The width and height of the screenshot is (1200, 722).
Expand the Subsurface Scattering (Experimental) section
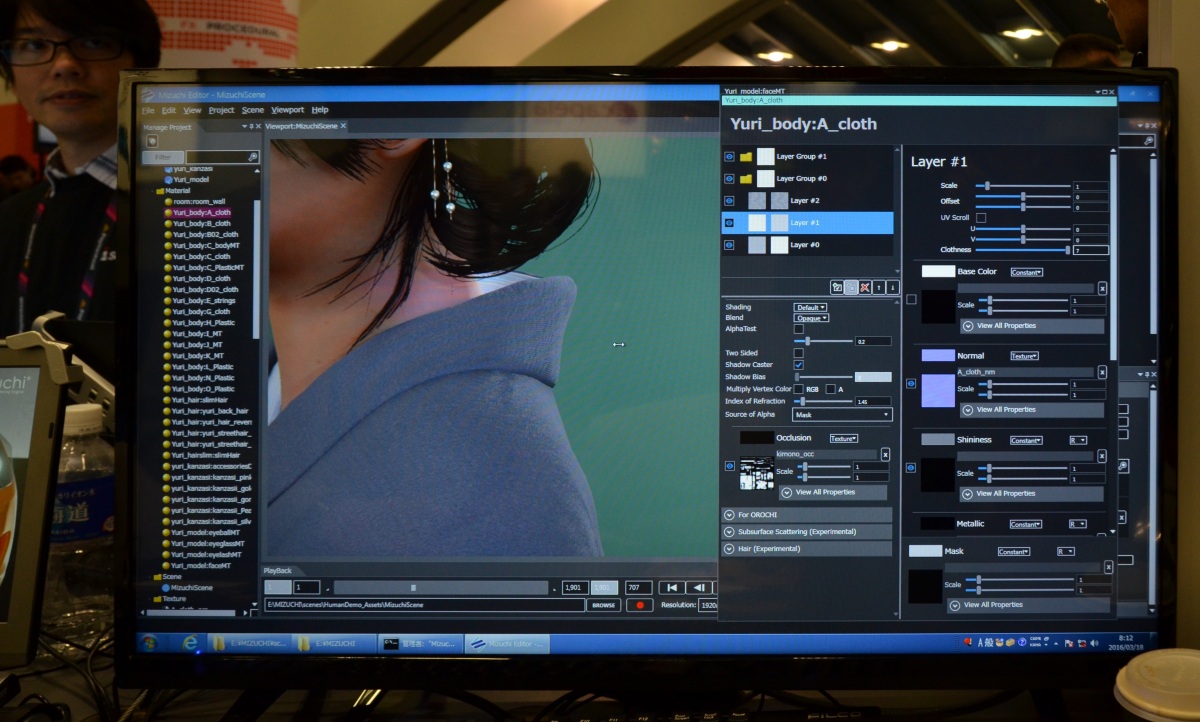pos(806,532)
